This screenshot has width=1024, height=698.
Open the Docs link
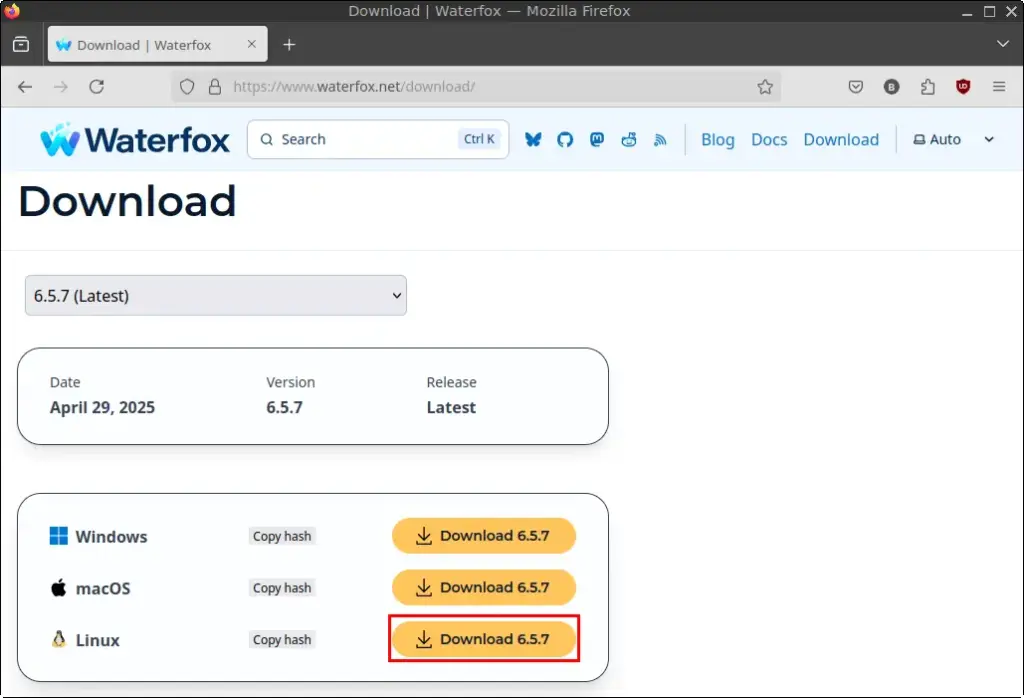click(769, 140)
